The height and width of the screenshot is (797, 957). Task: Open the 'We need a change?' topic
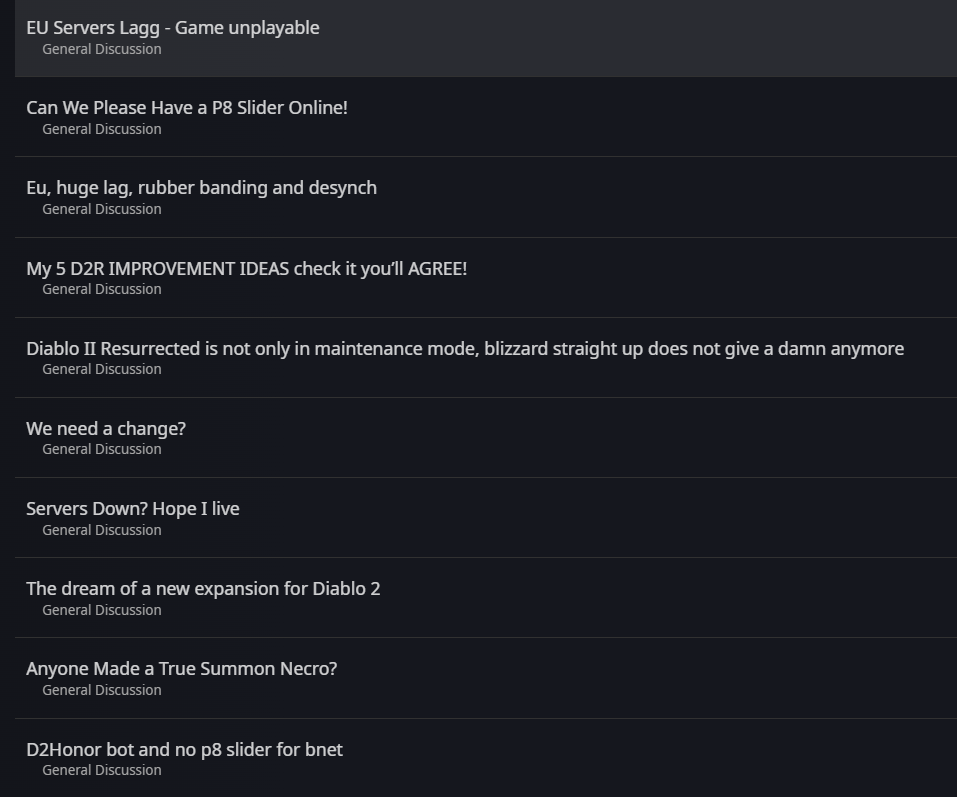click(x=106, y=428)
